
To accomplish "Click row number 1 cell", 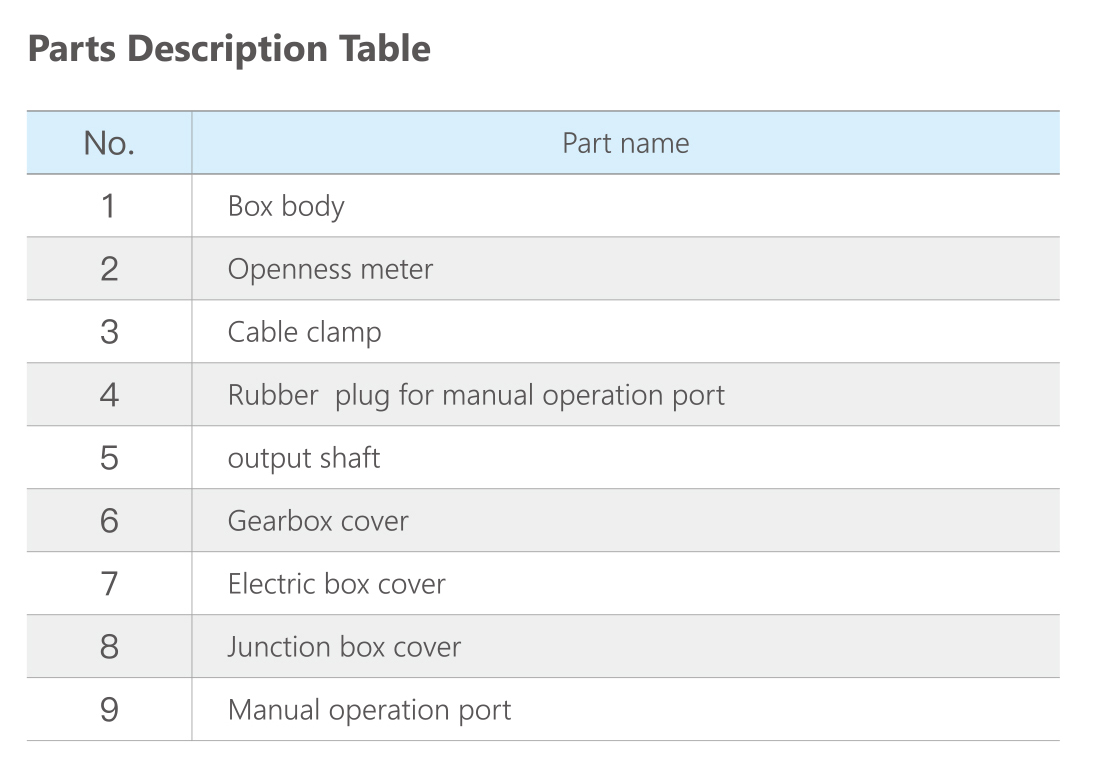I will 109,206.
